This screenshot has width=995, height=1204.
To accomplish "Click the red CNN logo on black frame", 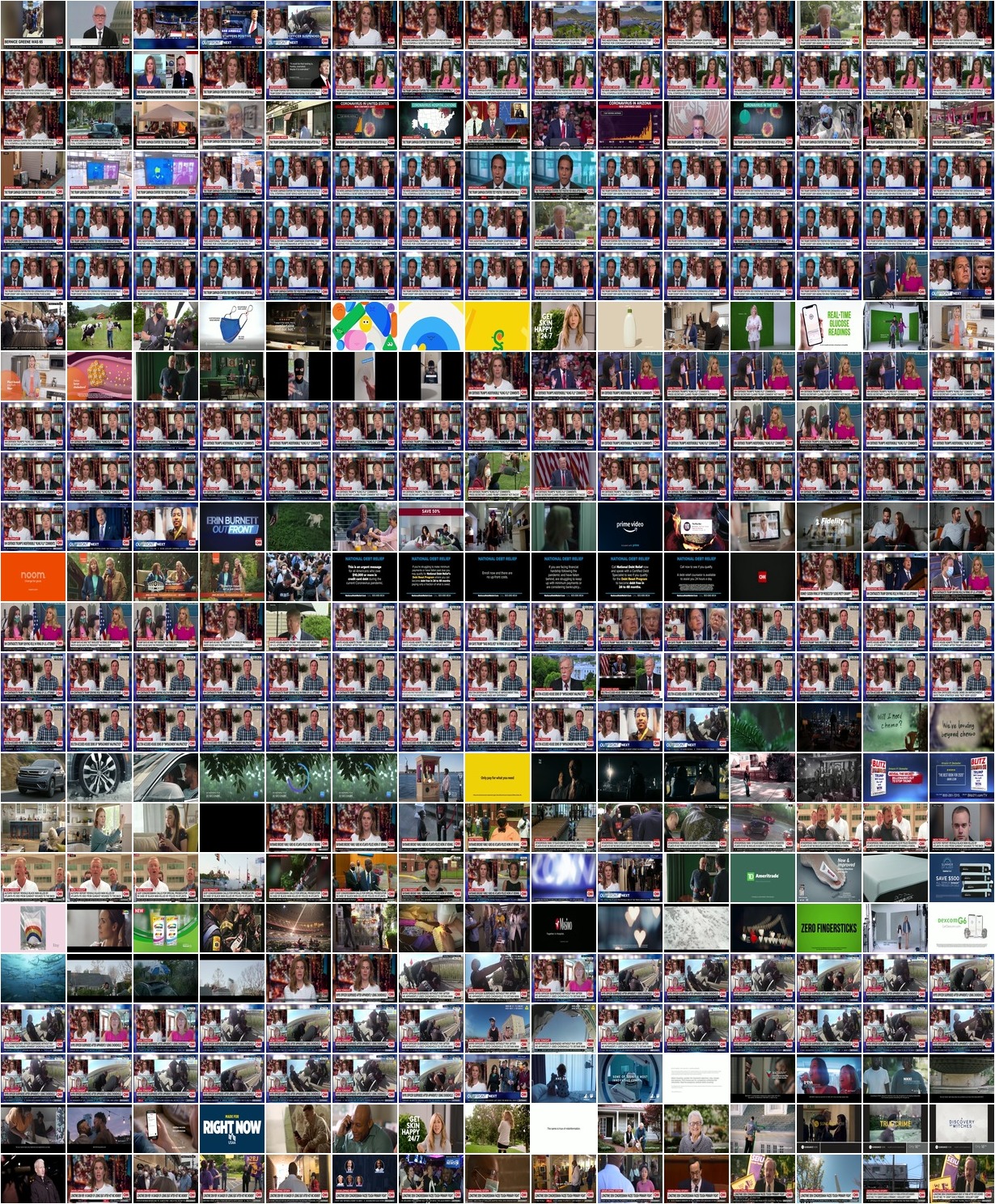I will click(x=763, y=577).
